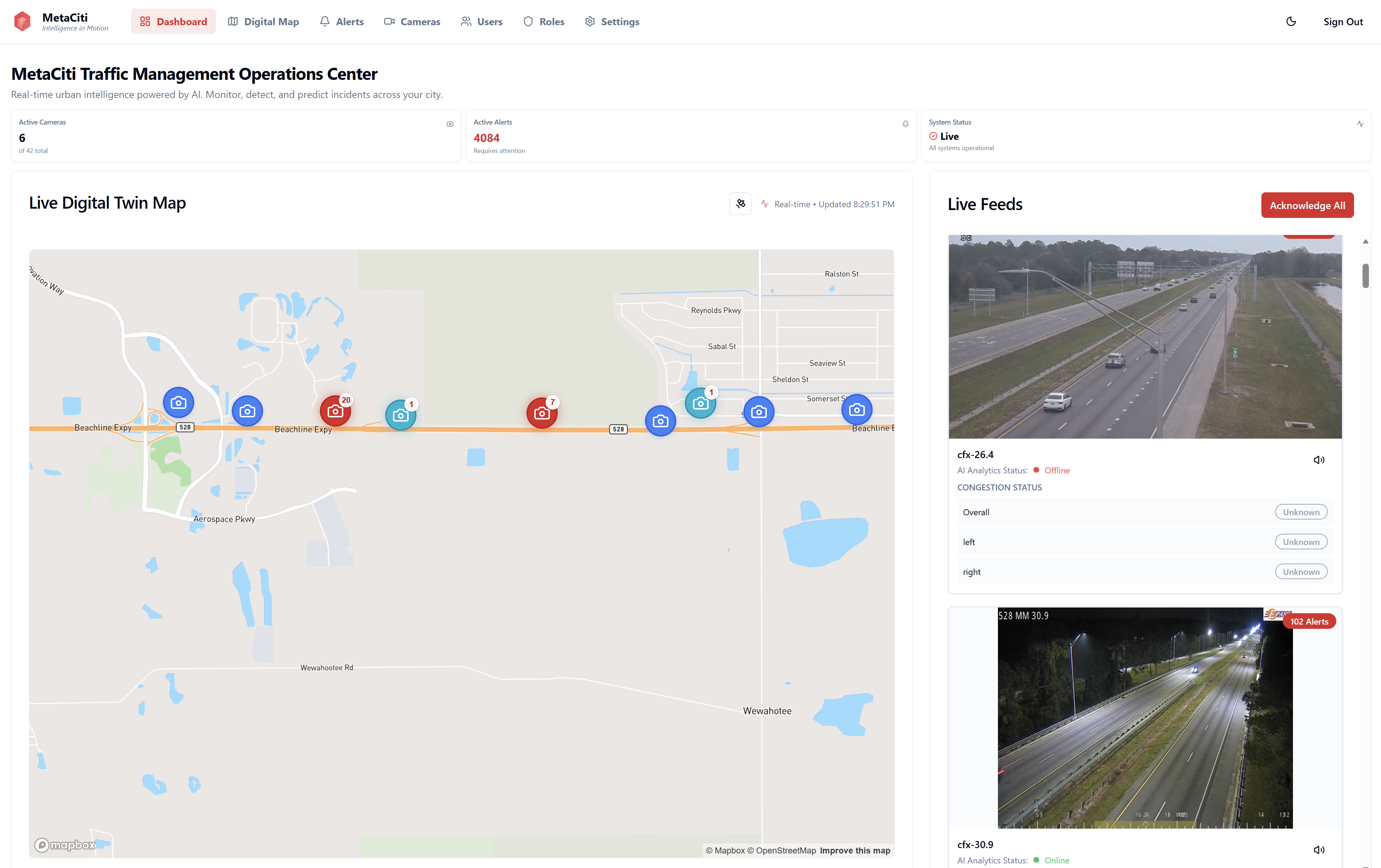Mute audio on the cfx-30.9 feed

coord(1319,850)
